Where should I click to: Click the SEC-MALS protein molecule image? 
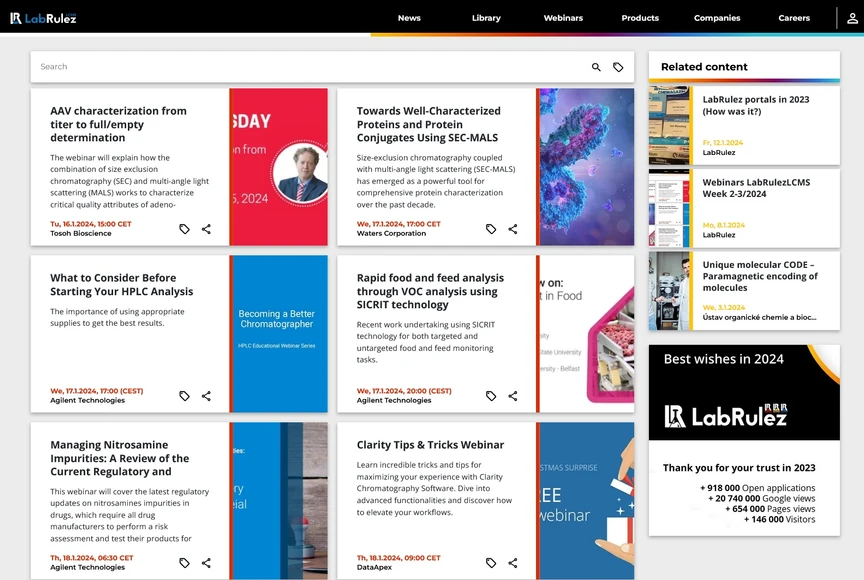tap(586, 167)
